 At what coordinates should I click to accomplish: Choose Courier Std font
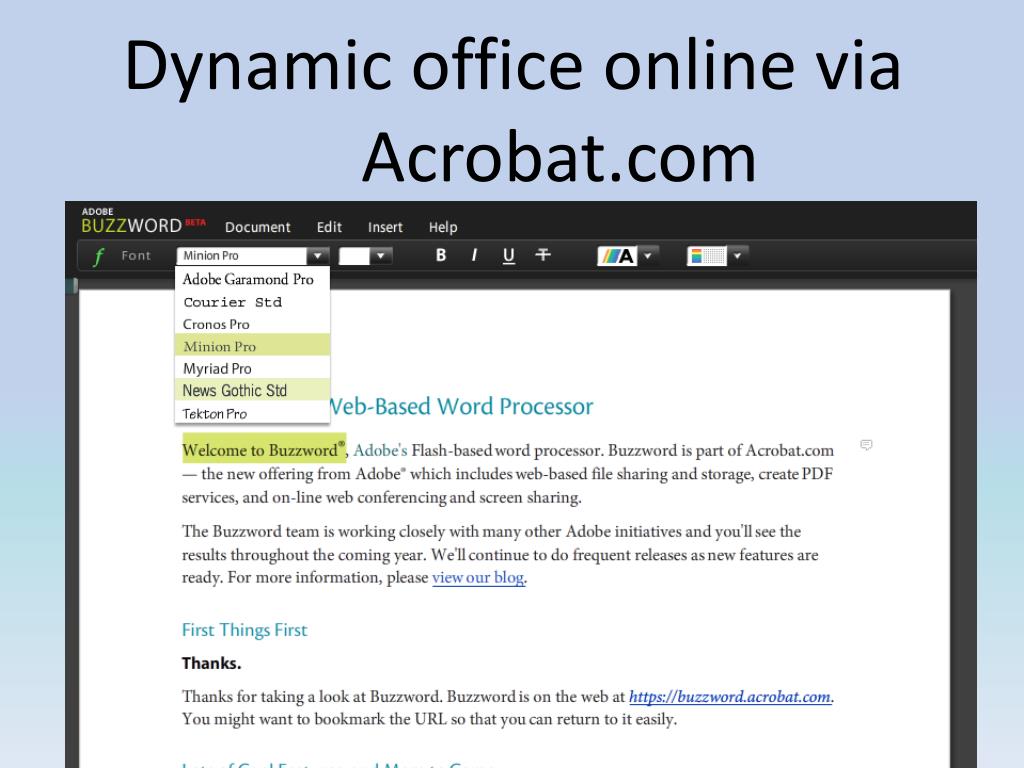pos(252,302)
